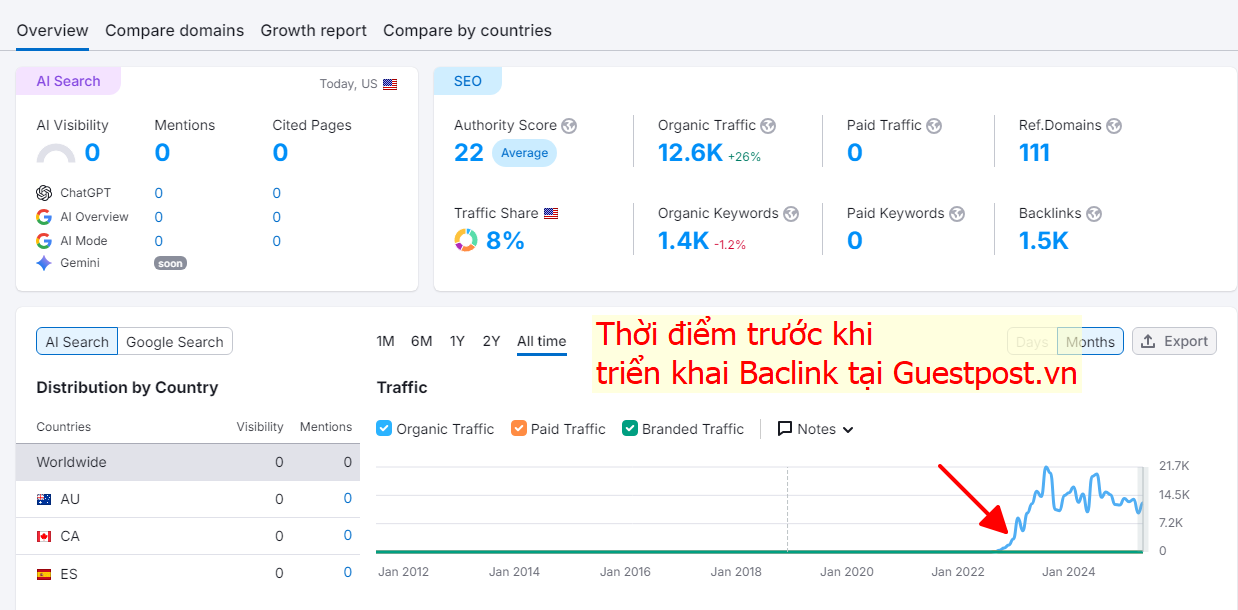Uncheck the Paid Traffic checkbox
The height and width of the screenshot is (610, 1238).
[519, 428]
